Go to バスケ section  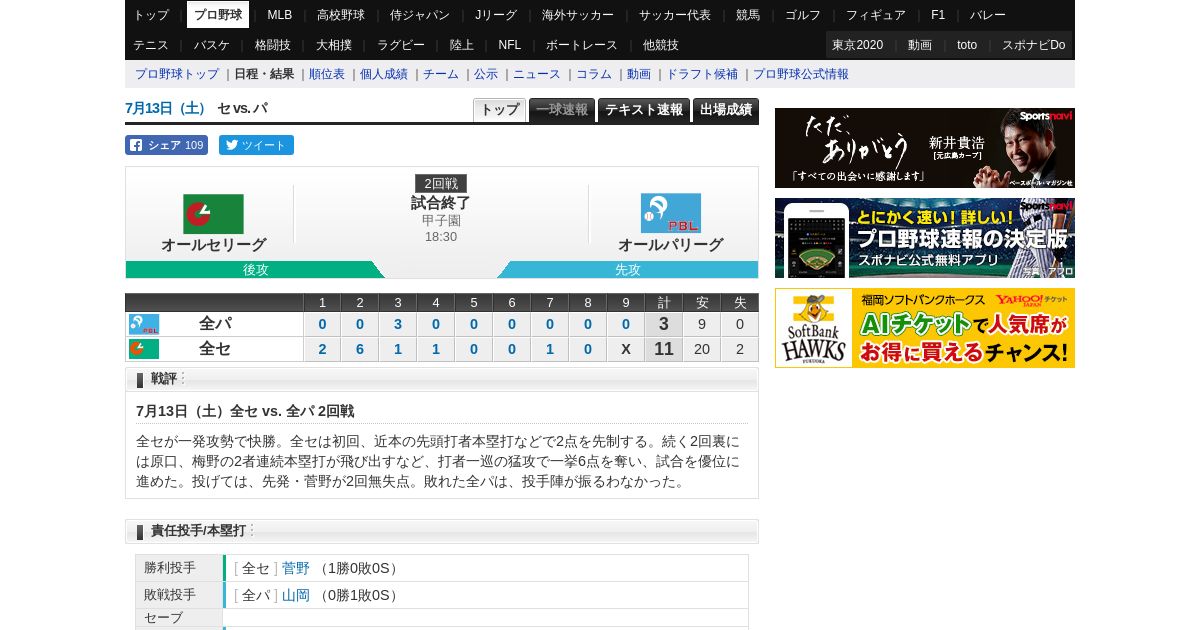[212, 45]
